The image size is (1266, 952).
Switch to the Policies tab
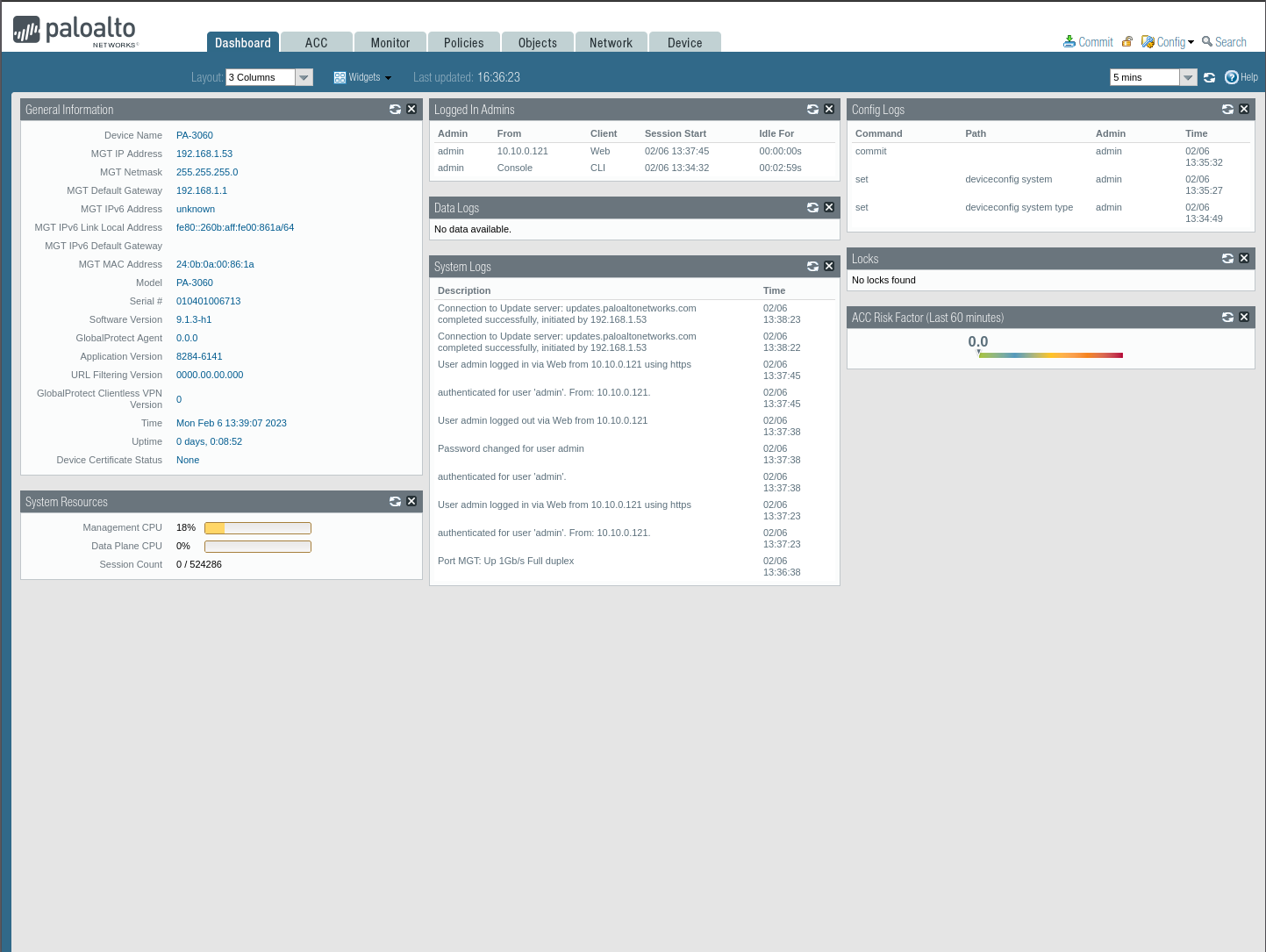[x=463, y=43]
